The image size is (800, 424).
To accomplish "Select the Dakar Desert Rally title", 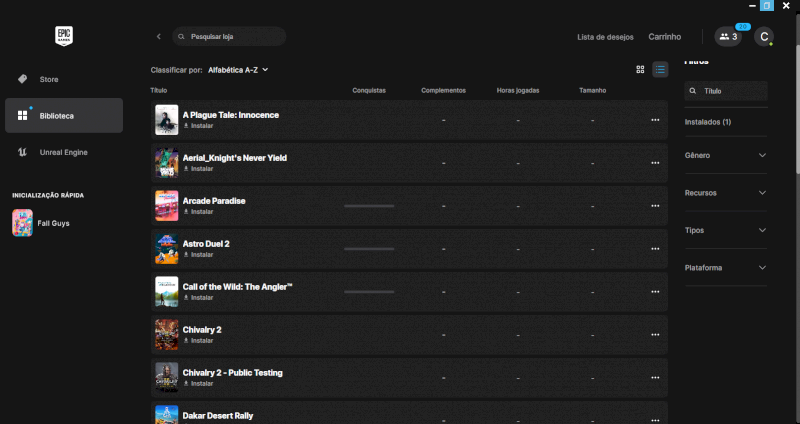I will tap(218, 415).
